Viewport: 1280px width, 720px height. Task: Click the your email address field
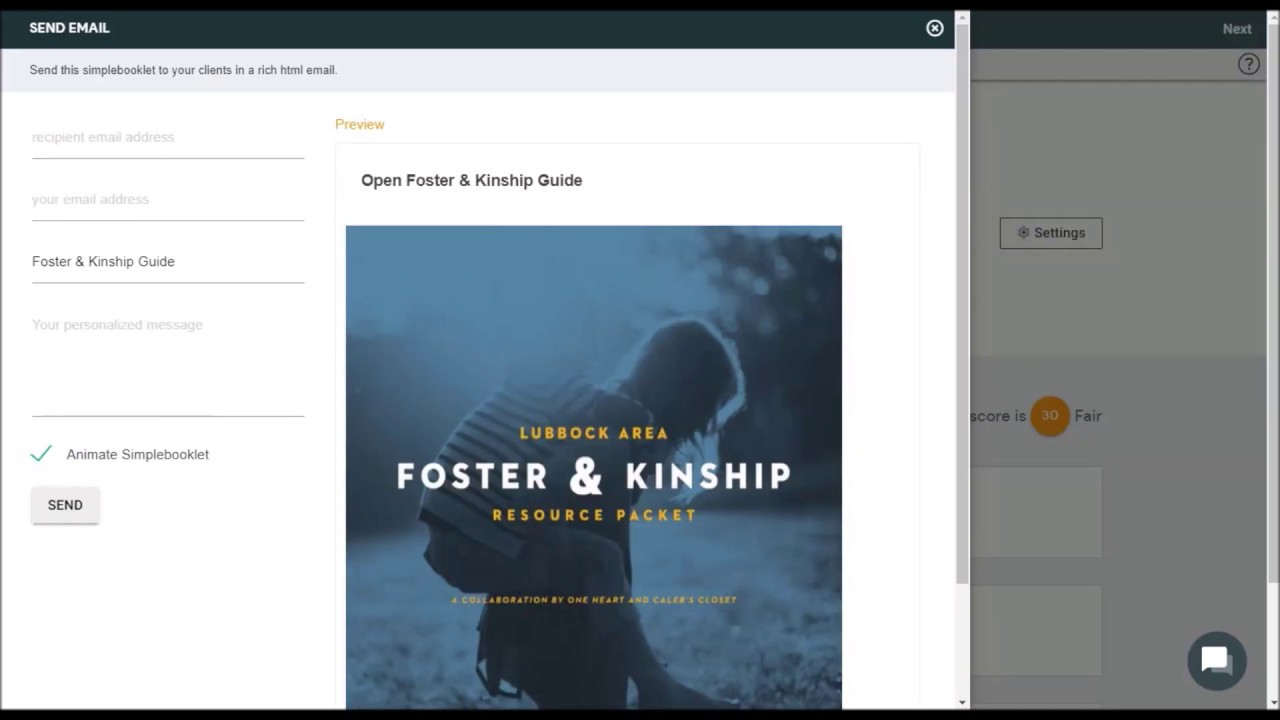pos(168,200)
